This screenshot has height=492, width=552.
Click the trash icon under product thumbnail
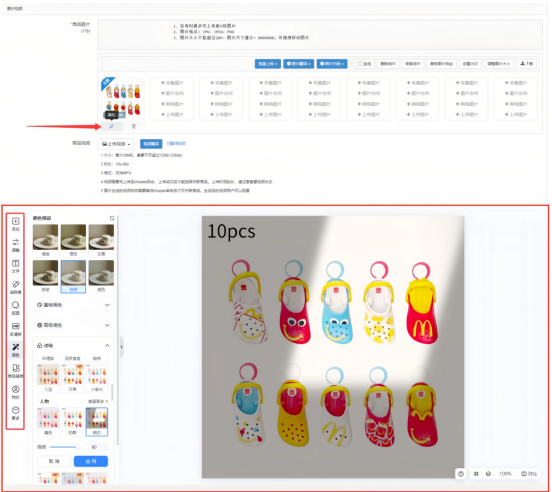point(134,126)
